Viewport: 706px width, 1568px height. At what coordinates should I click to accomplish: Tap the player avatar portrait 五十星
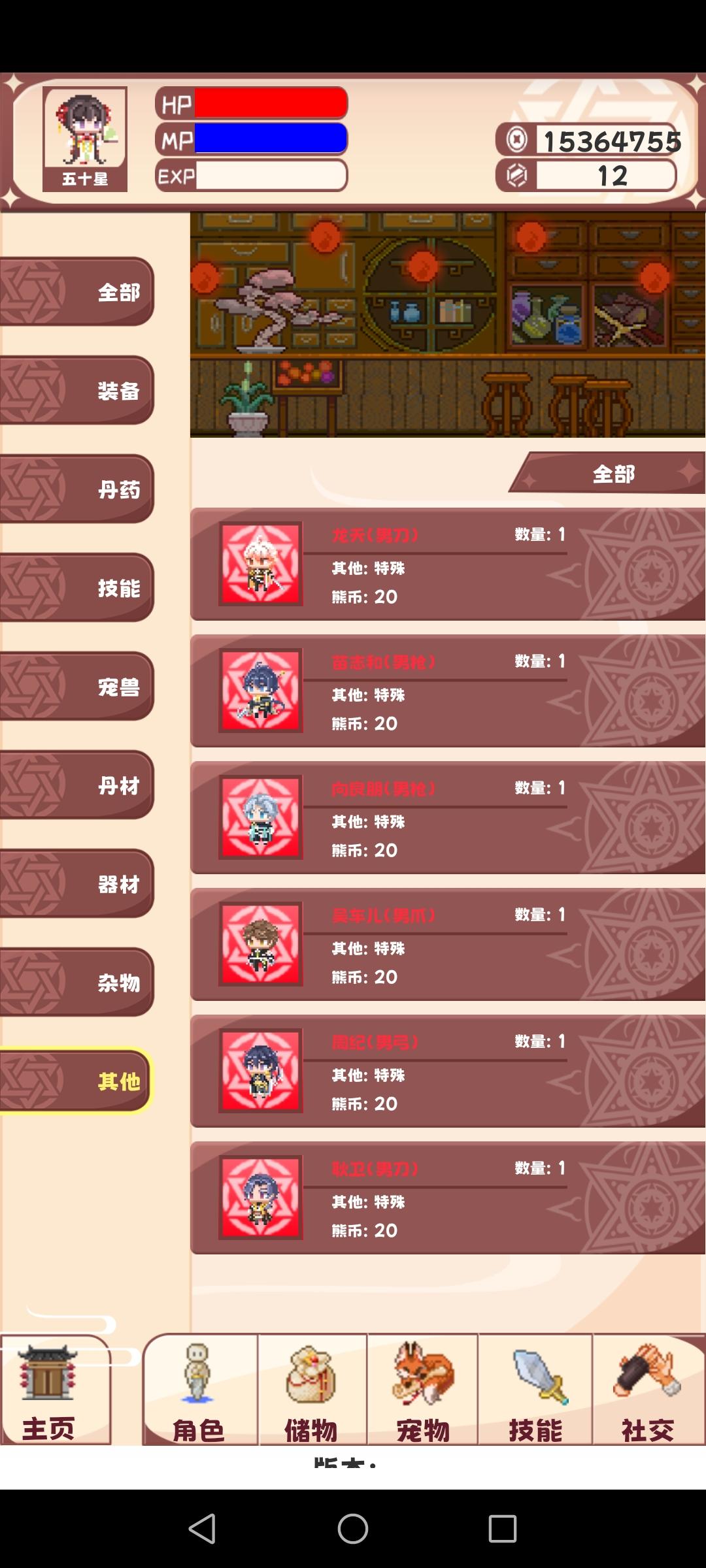85,139
